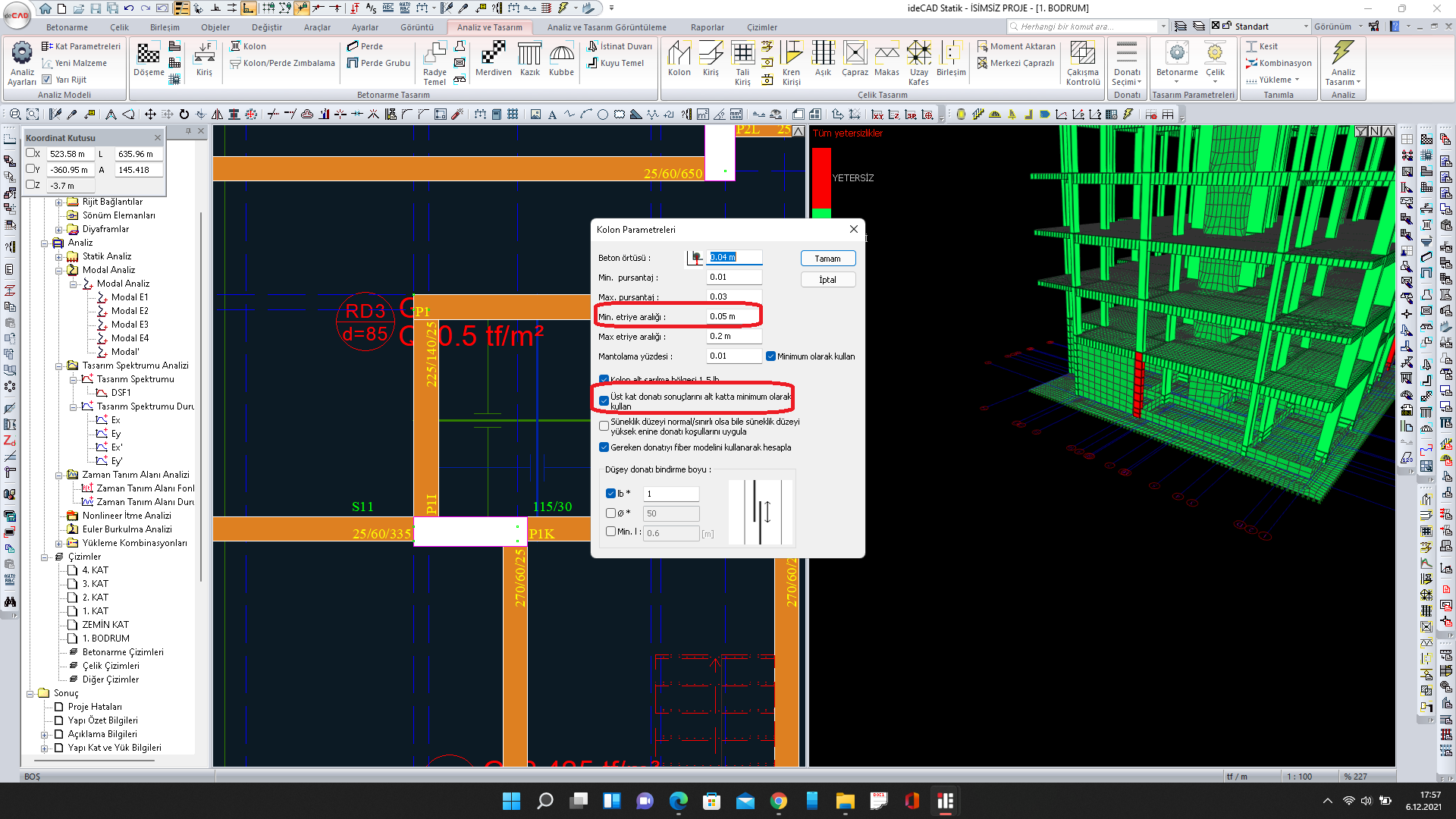Select the İstinat Duvarı tool
Image resolution: width=1456 pixels, height=819 pixels.
[x=620, y=46]
